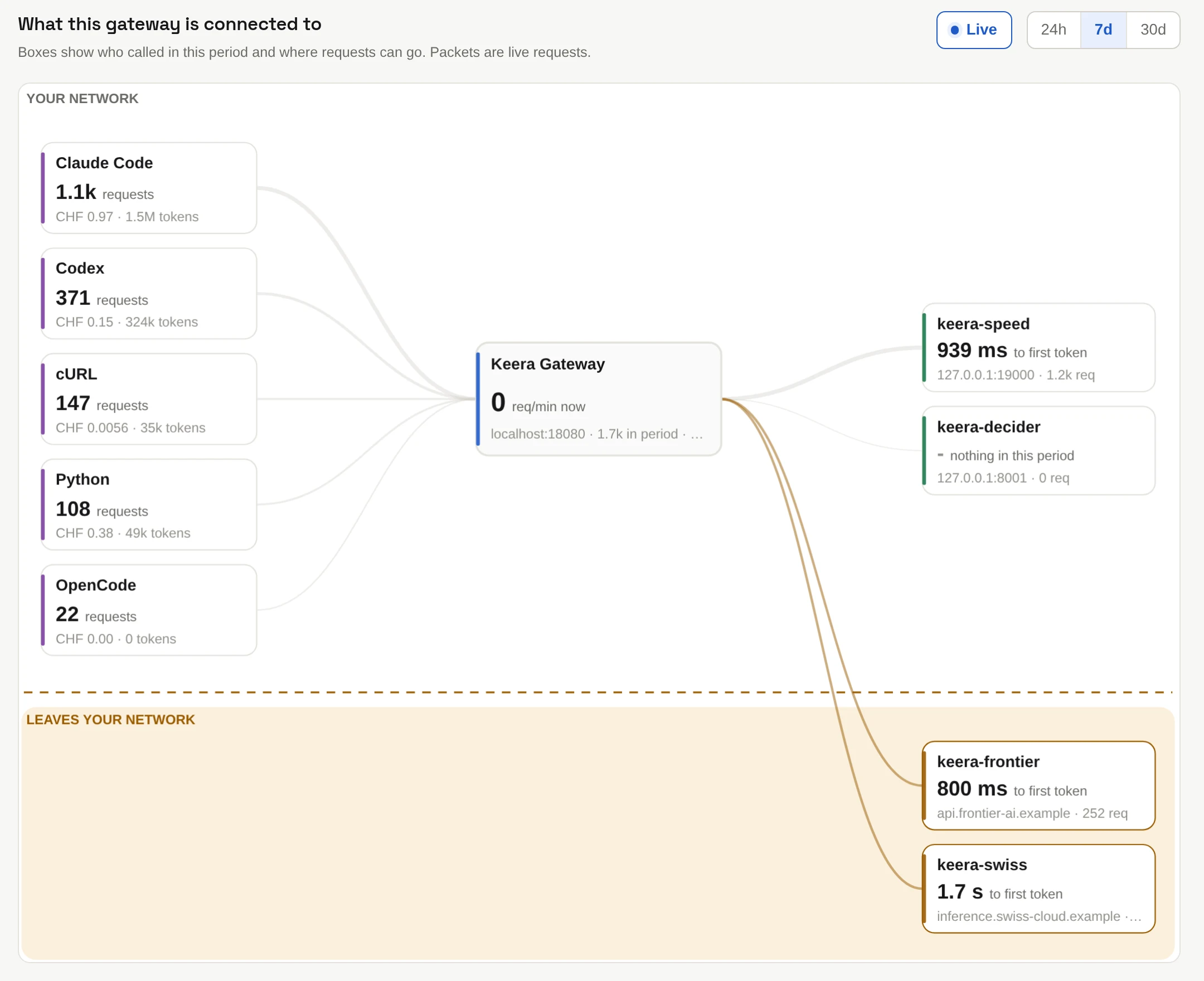Click 'api.frontier-ai.example · 252 req' text
This screenshot has height=981, width=1204.
(1032, 814)
